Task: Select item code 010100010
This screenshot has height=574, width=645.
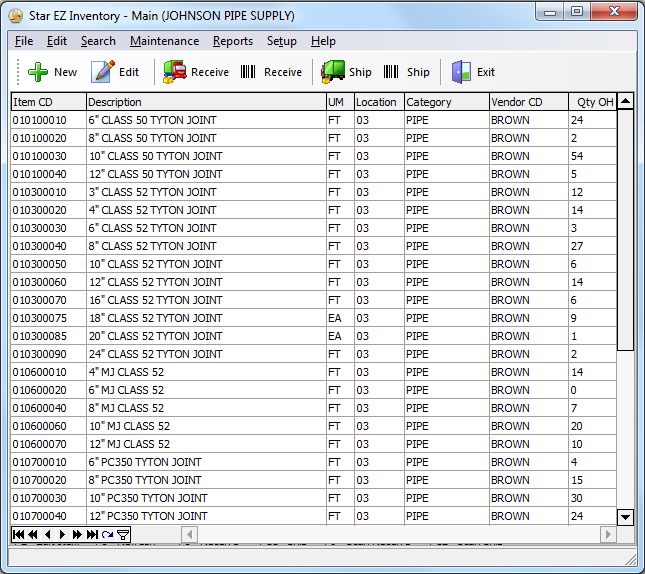Action: 39,120
